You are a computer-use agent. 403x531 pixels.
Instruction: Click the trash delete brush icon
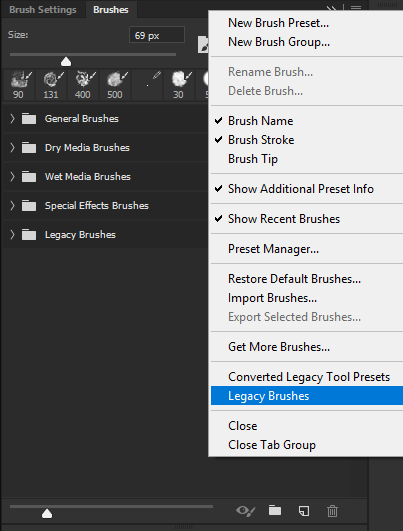[332, 510]
